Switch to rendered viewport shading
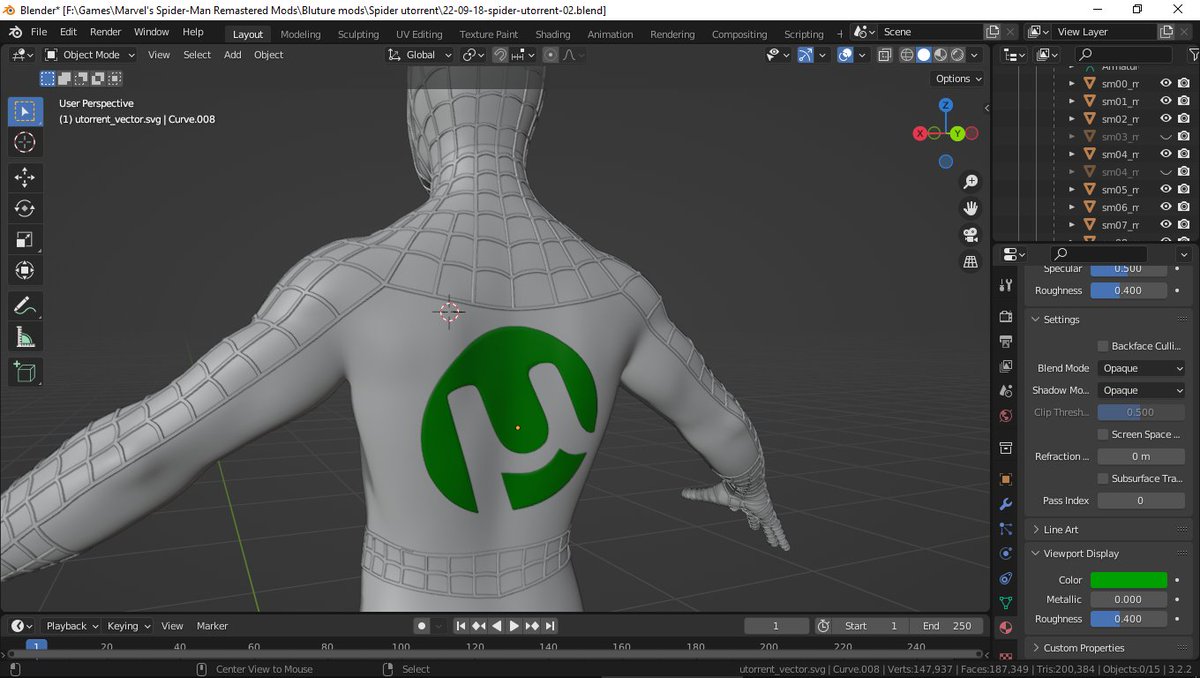This screenshot has height=678, width=1200. pos(958,55)
